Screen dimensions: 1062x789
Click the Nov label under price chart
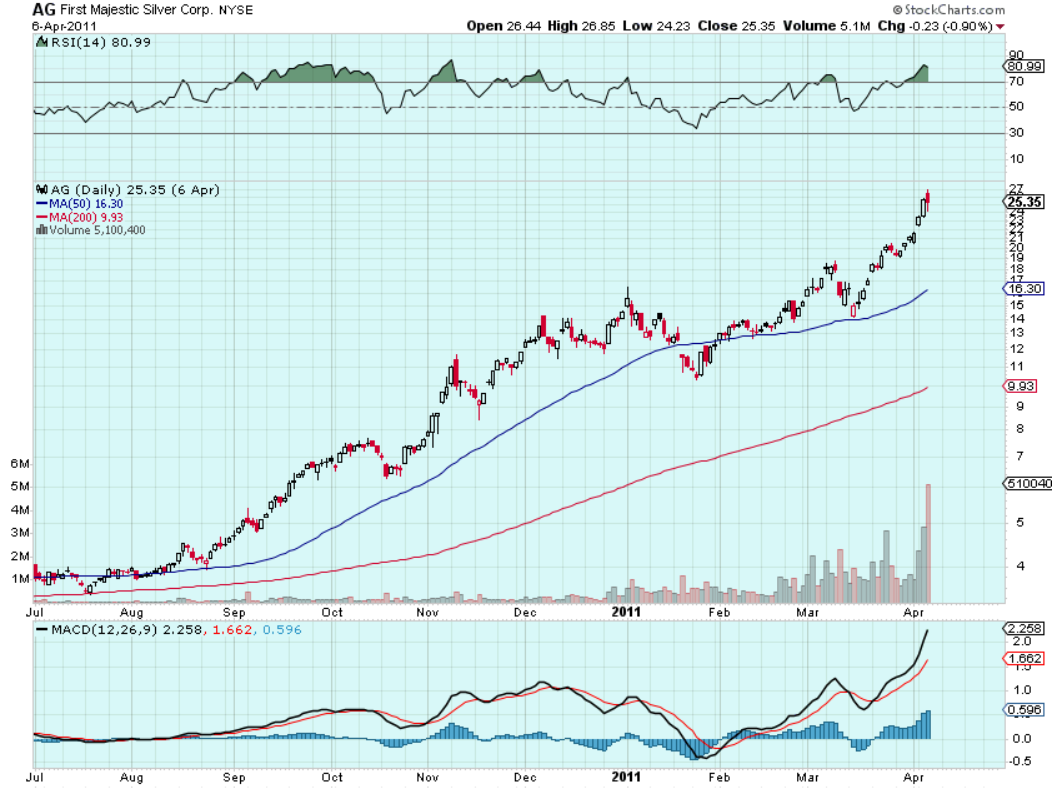[427, 613]
